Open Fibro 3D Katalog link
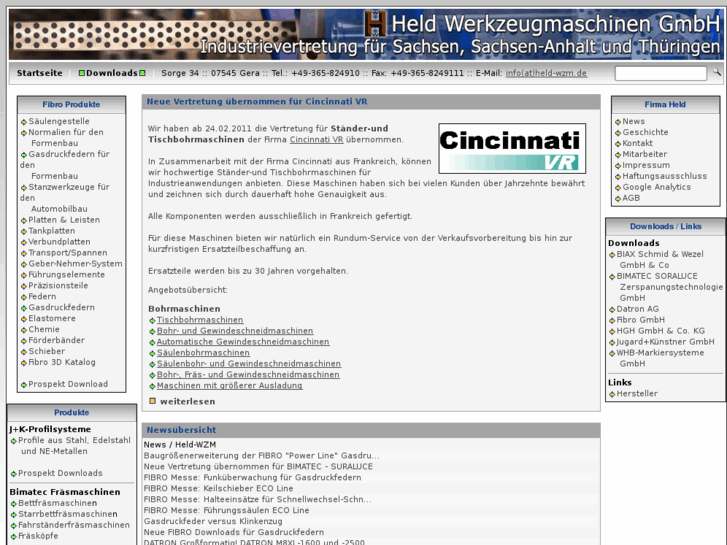Screen dimensions: 727x545 click(62, 362)
